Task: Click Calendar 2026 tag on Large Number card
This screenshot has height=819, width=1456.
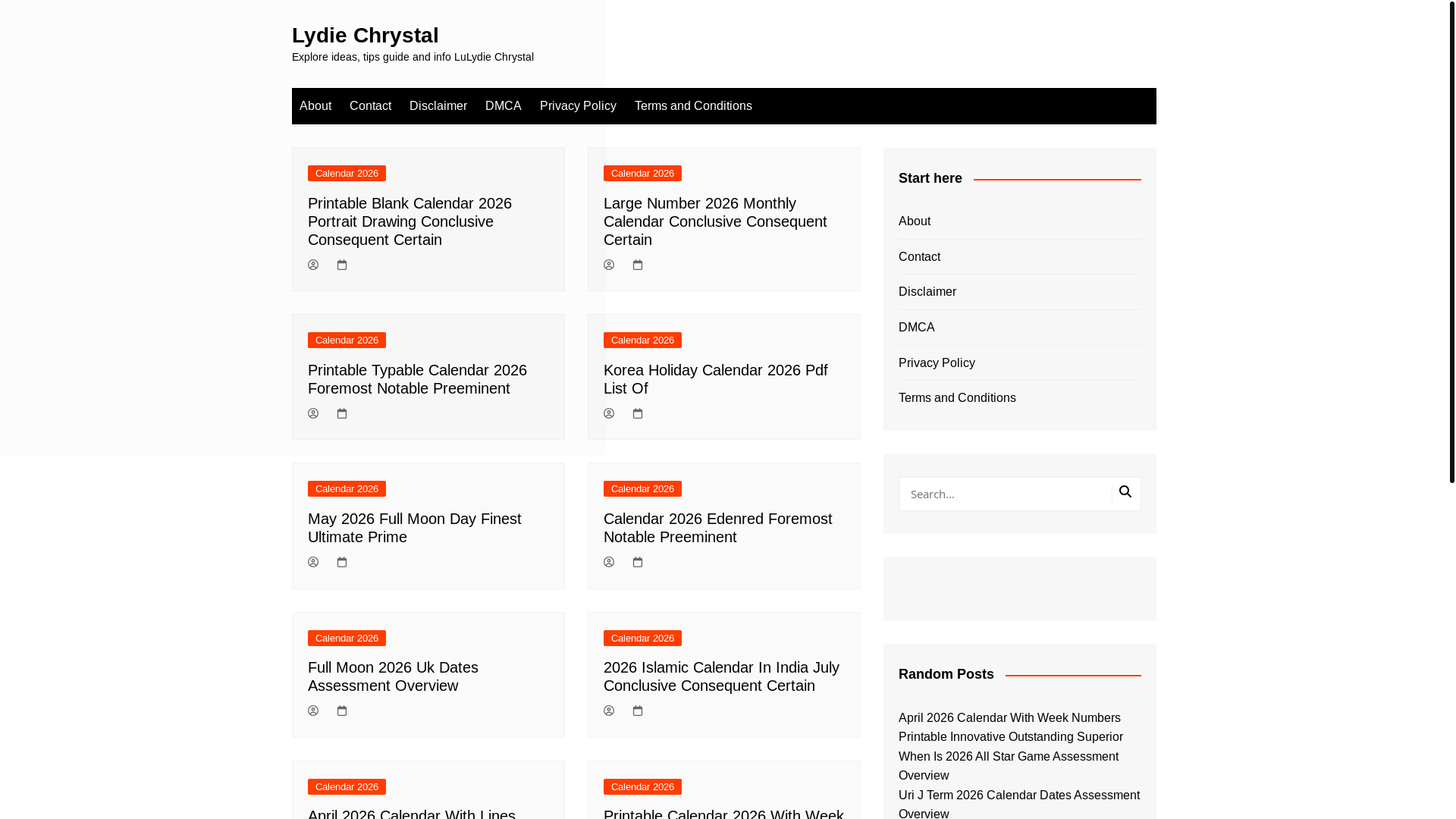Action: pos(642,174)
